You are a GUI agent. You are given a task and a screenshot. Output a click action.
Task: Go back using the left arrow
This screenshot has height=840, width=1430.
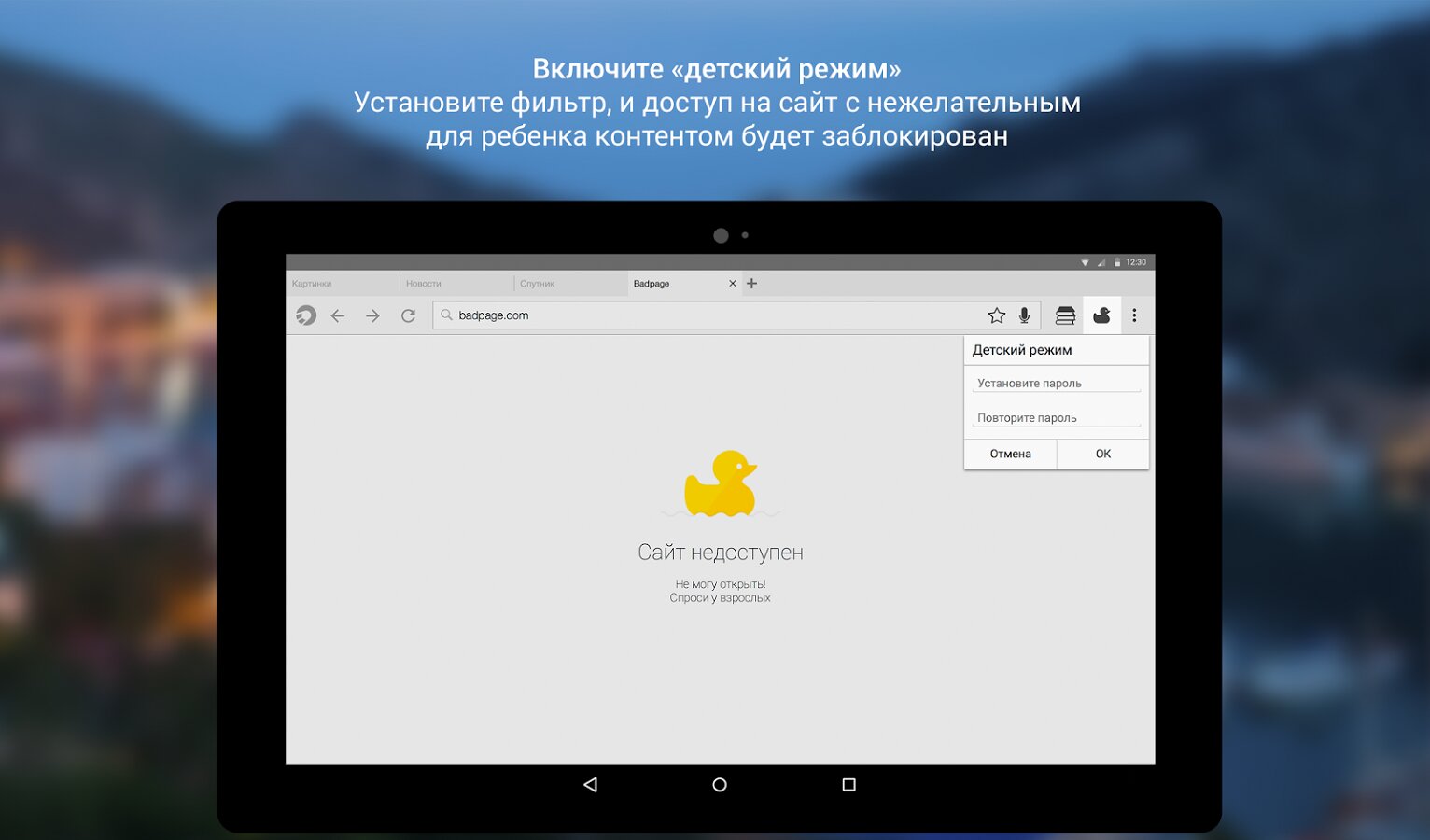coord(338,316)
